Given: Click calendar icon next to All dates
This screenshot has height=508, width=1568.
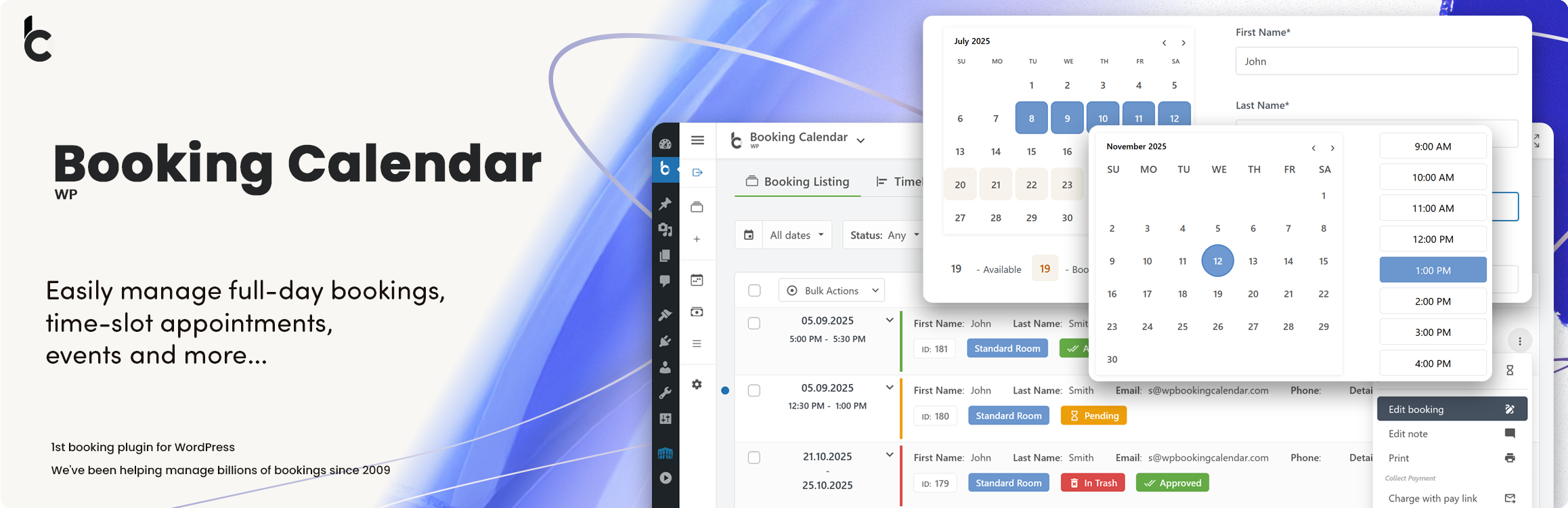Looking at the screenshot, I should [749, 235].
